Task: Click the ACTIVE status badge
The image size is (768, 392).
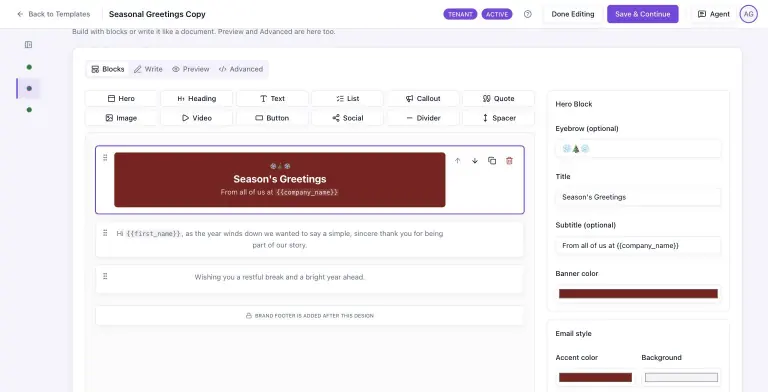Action: (497, 14)
